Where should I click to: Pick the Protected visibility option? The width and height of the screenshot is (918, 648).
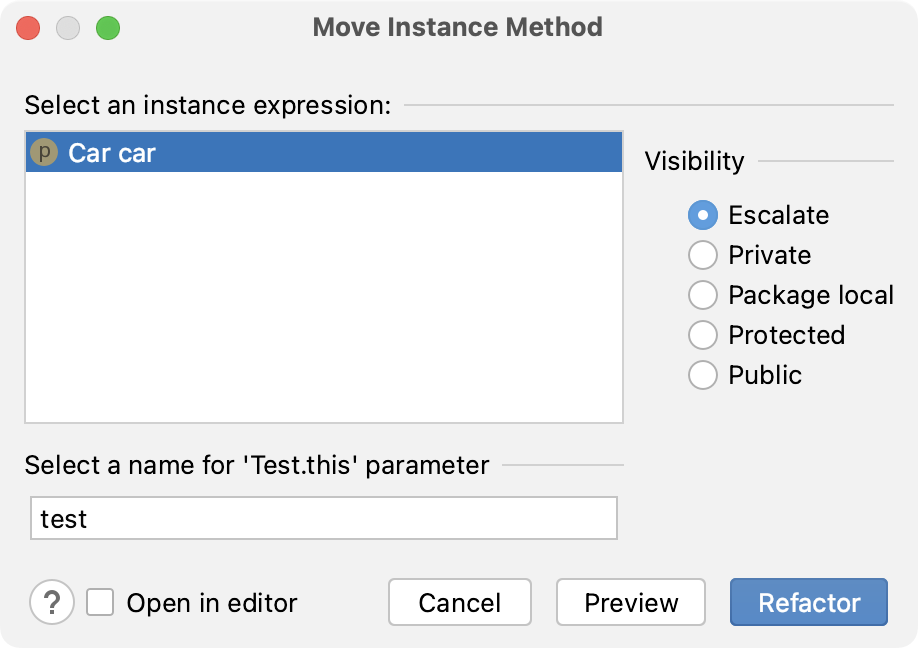(703, 335)
